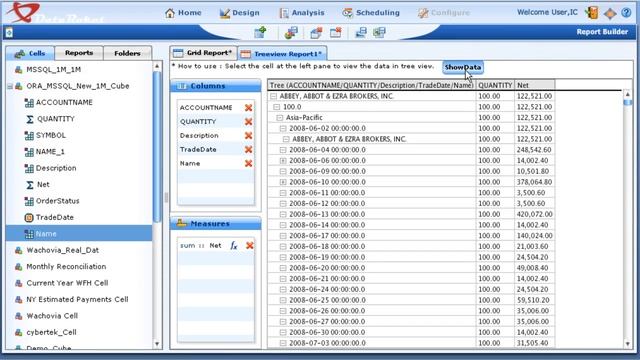640x360 pixels.
Task: Collapse the 100.0 tree node
Action: (x=276, y=107)
